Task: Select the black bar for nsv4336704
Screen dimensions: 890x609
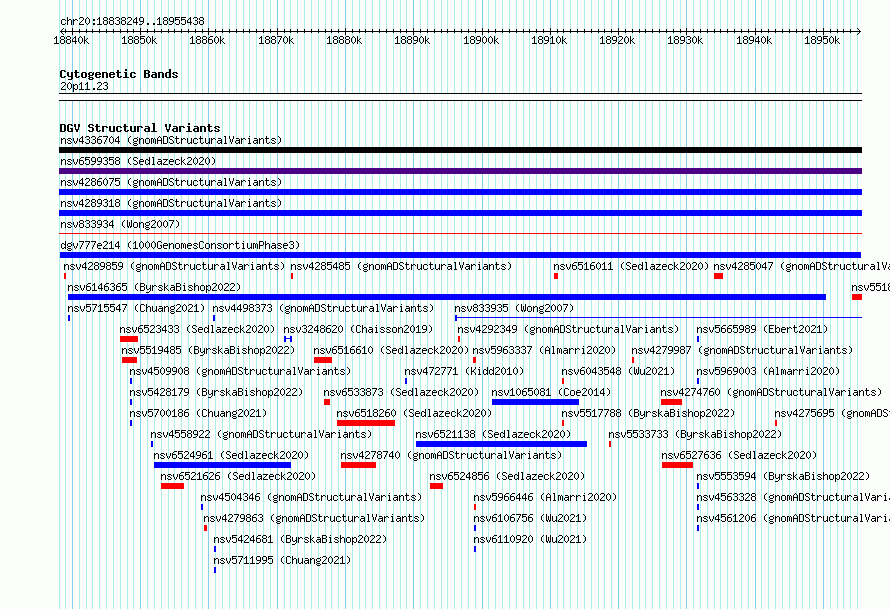Action: [460, 150]
